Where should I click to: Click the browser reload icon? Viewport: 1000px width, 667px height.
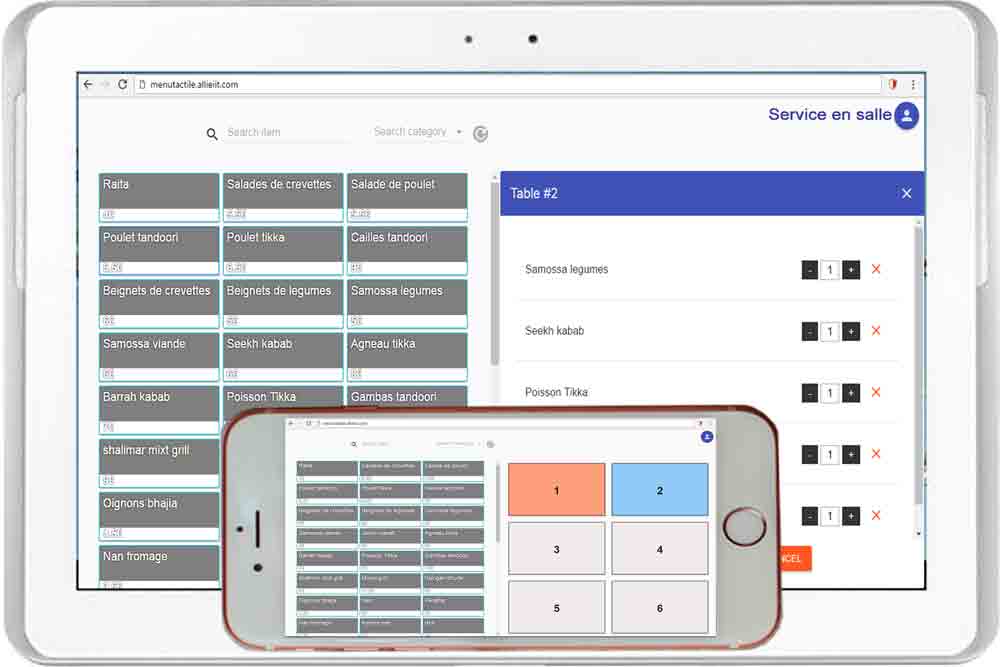tap(123, 85)
